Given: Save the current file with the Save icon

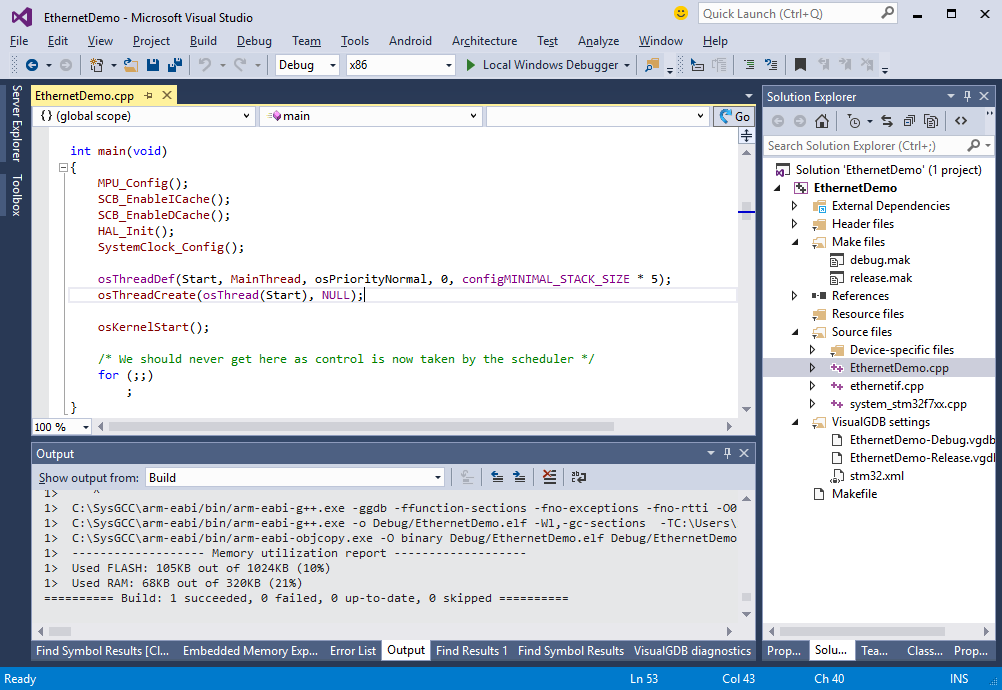Looking at the screenshot, I should click(153, 65).
